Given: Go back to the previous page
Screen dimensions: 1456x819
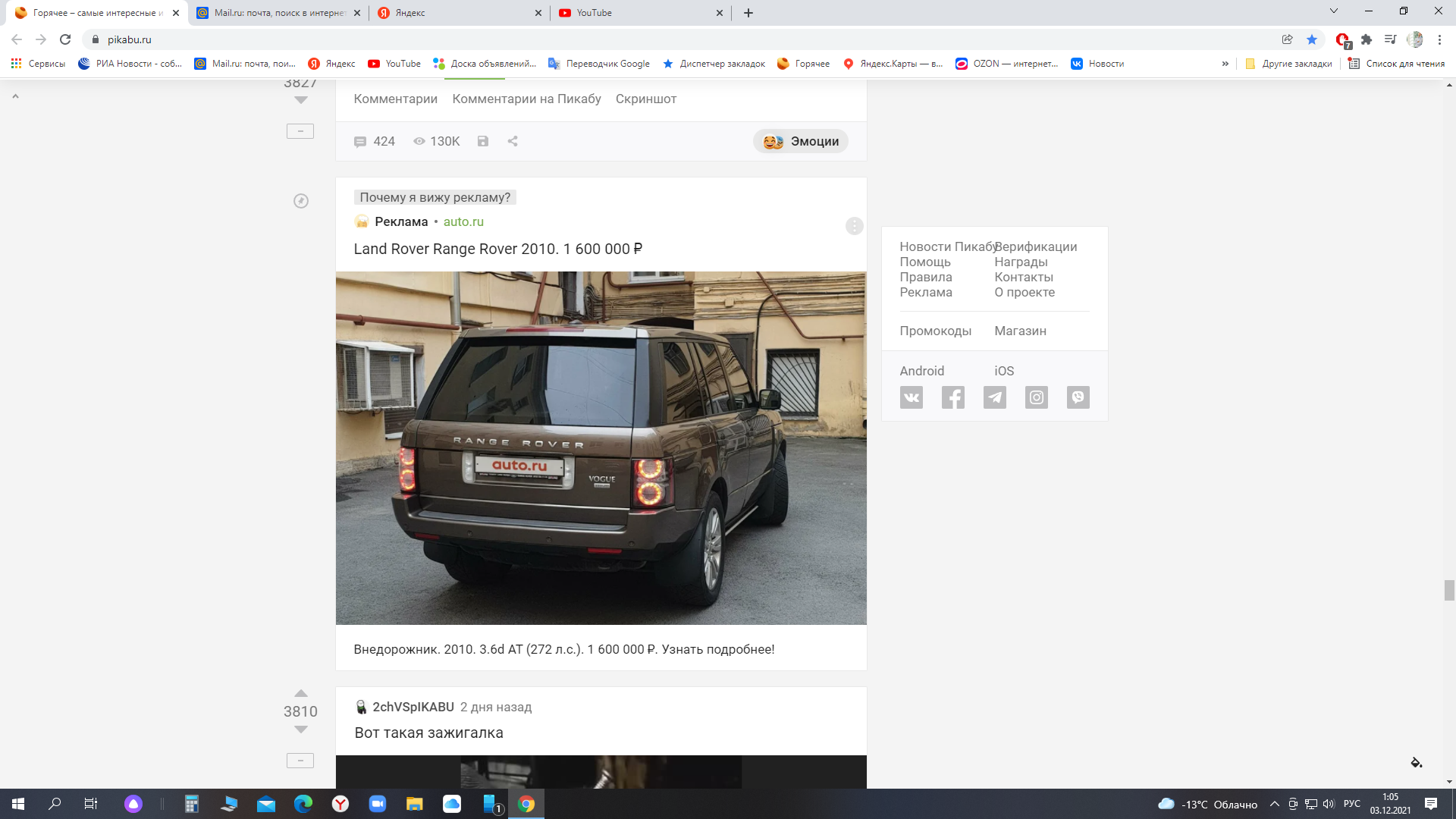Looking at the screenshot, I should (x=17, y=39).
